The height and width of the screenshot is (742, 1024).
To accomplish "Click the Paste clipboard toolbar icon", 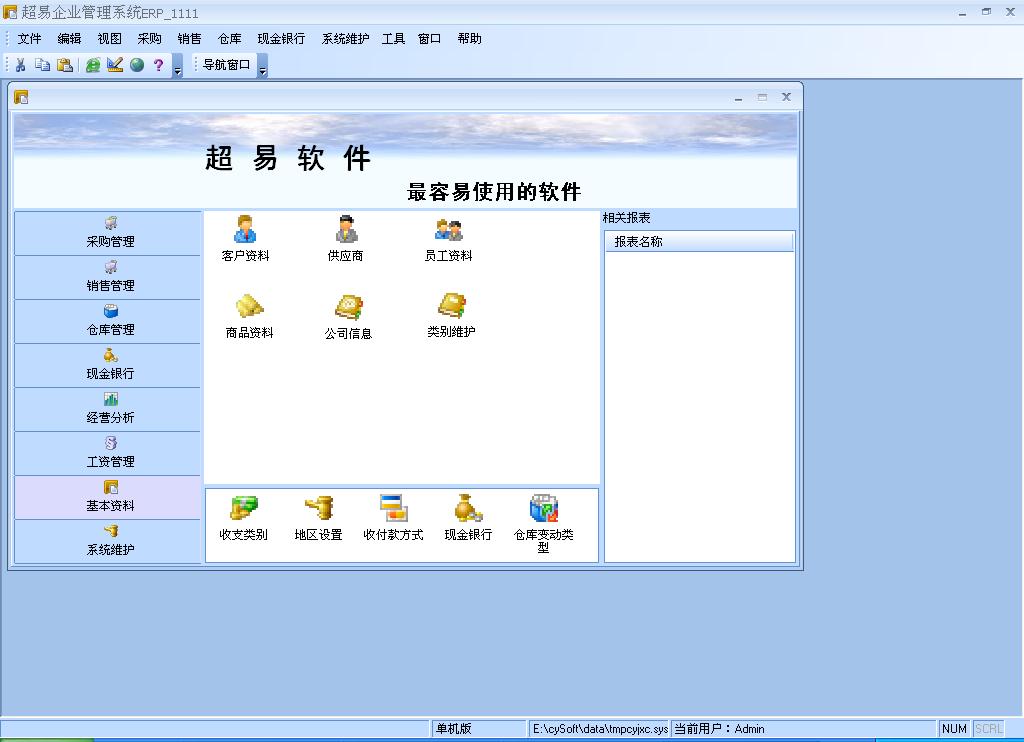I will pyautogui.click(x=65, y=65).
